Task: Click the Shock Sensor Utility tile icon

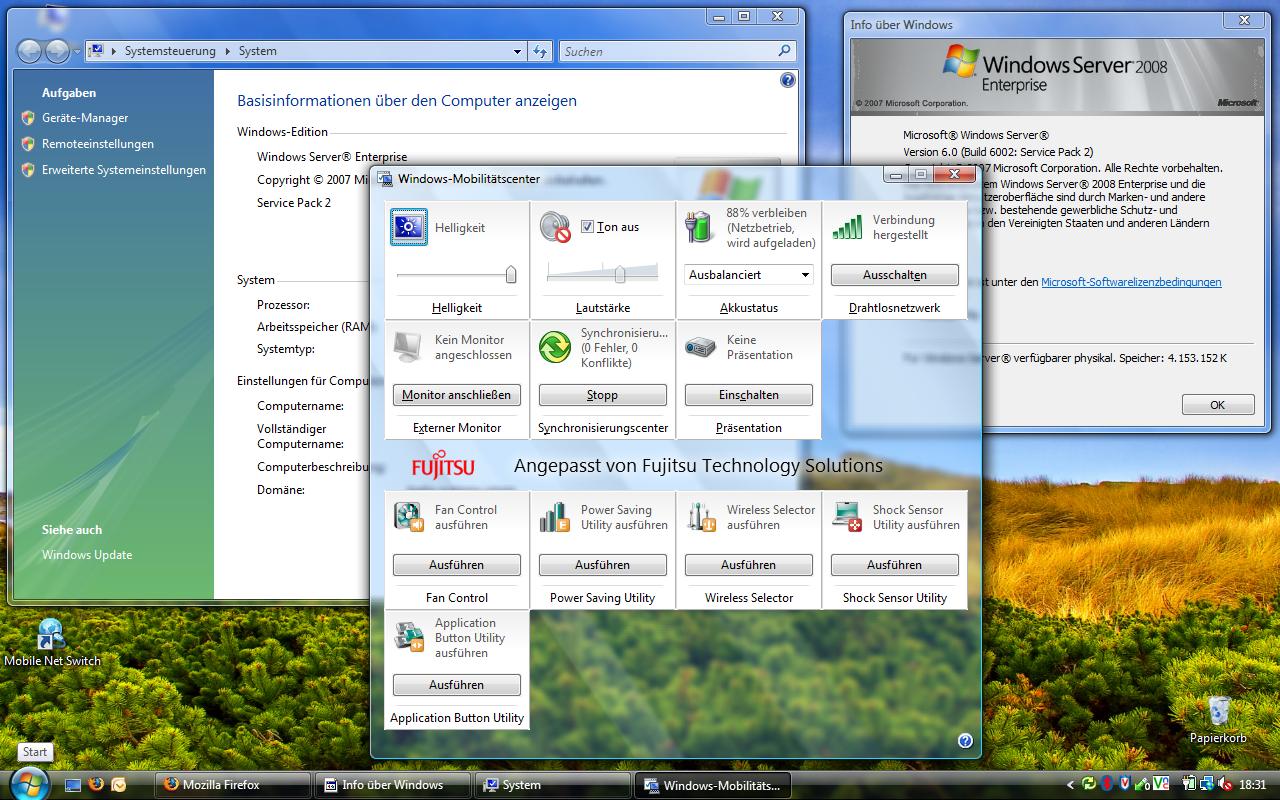Action: 847,517
